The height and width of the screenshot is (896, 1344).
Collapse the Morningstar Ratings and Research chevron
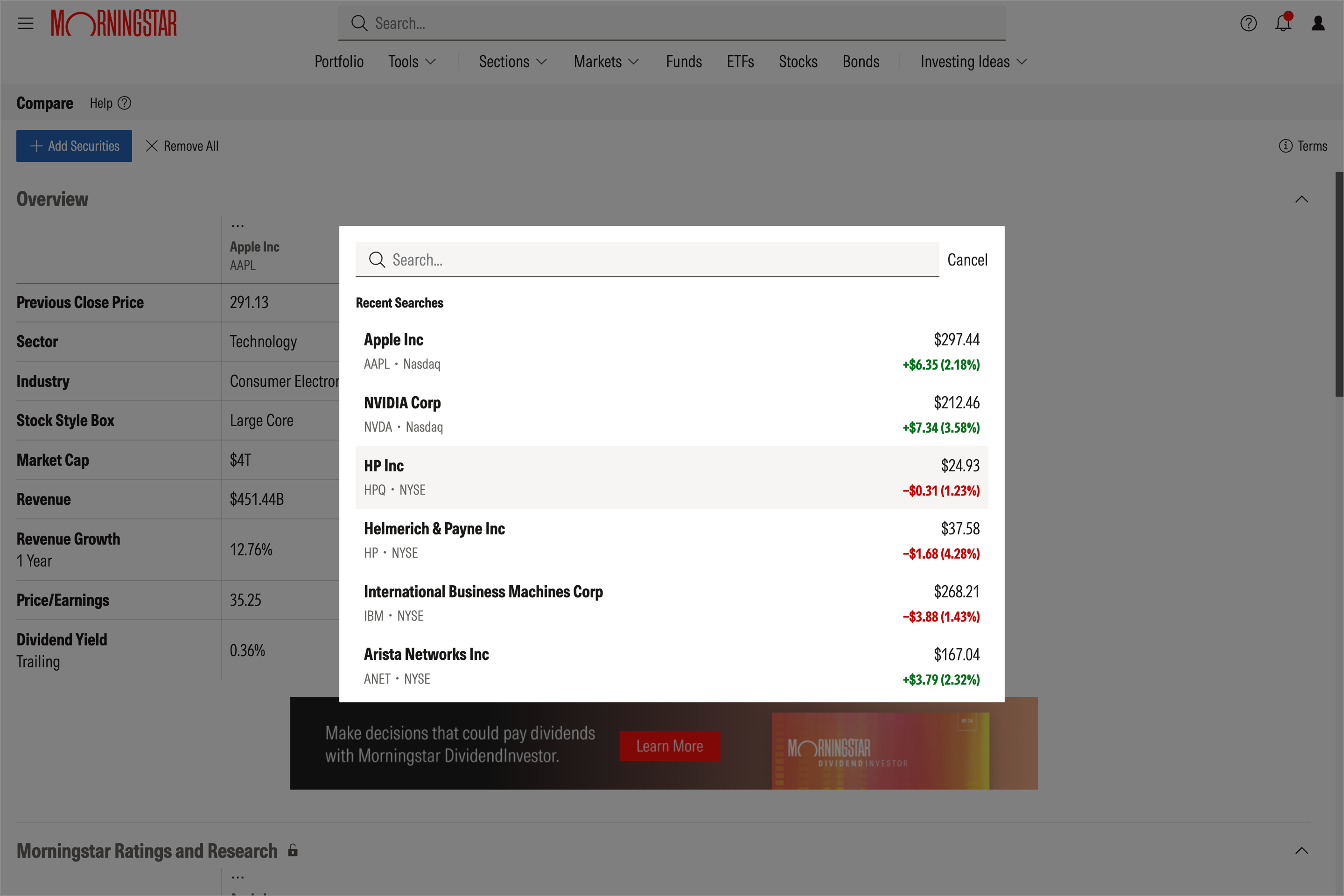(1301, 851)
